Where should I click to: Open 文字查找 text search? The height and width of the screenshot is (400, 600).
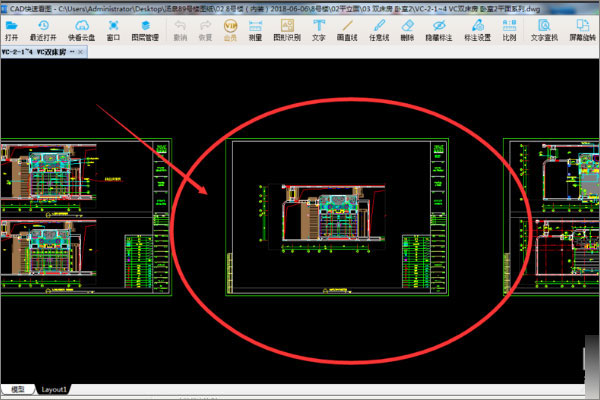(544, 27)
